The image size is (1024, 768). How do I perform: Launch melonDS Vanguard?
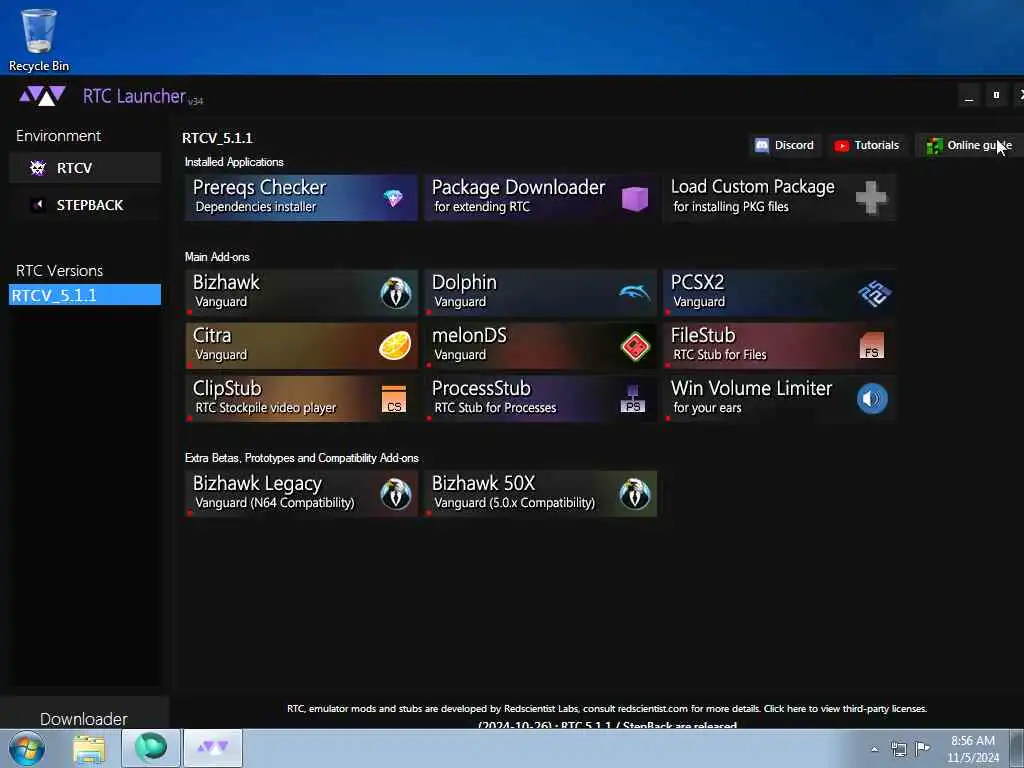(x=541, y=345)
